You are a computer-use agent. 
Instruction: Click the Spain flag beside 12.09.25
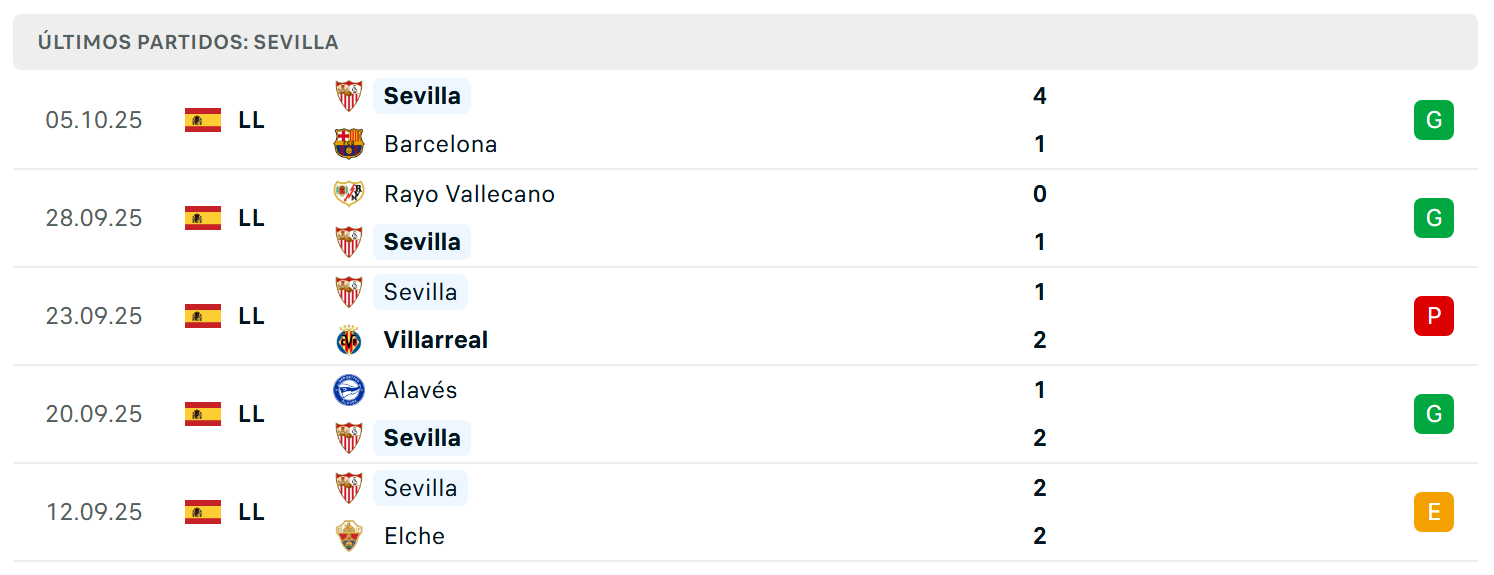(203, 512)
